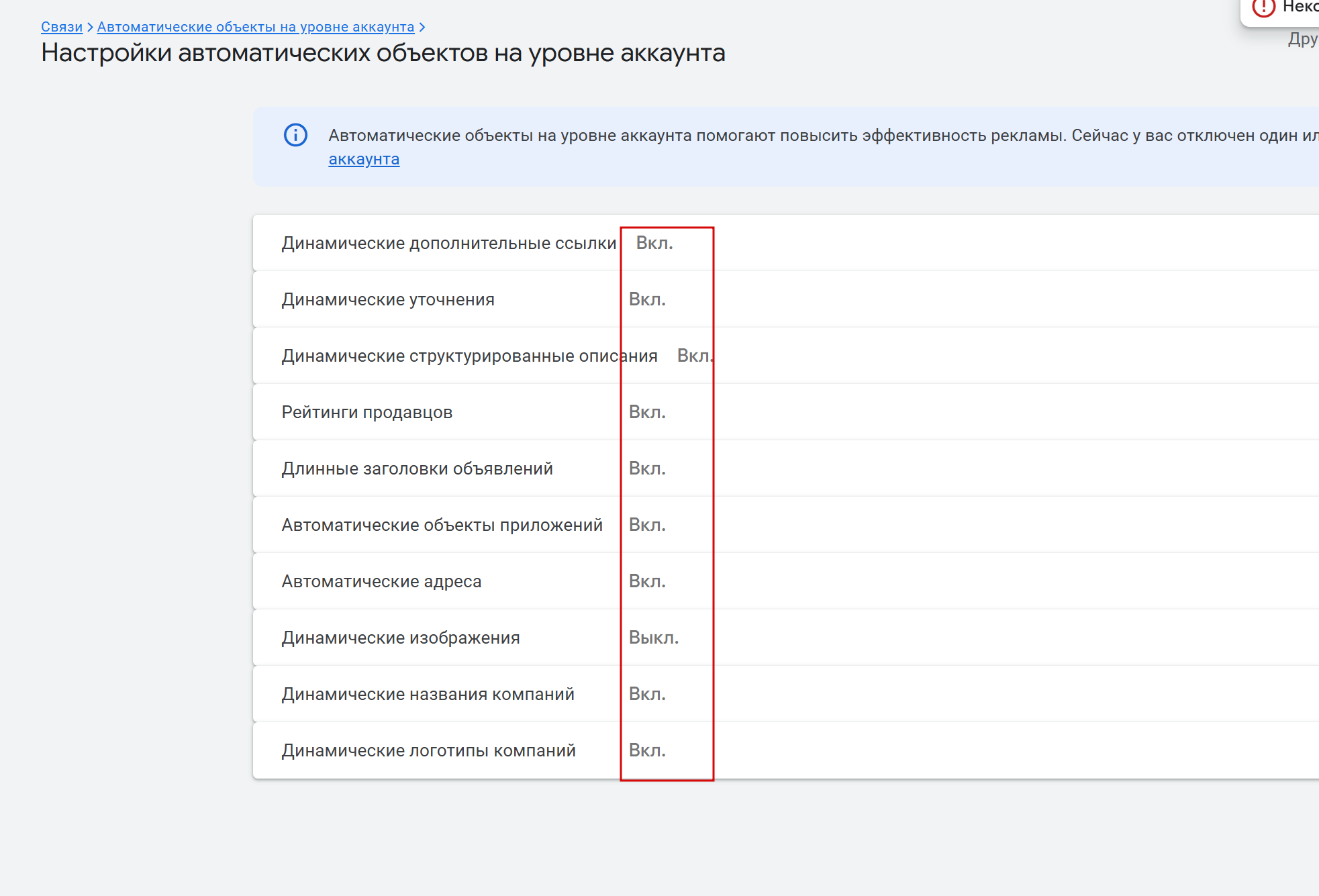
Task: Click Вкл. status of Динамические названия компаний
Action: [x=647, y=694]
